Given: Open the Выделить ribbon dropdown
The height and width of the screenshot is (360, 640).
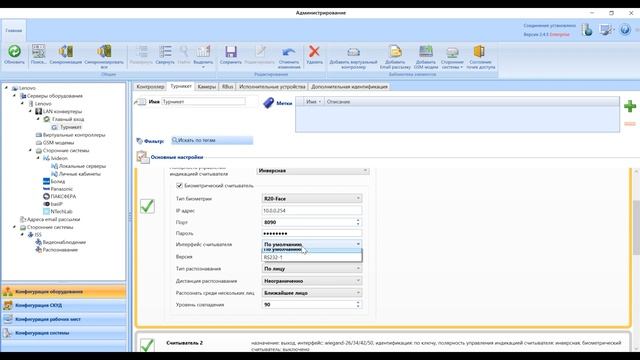Looking at the screenshot, I should coord(203,56).
